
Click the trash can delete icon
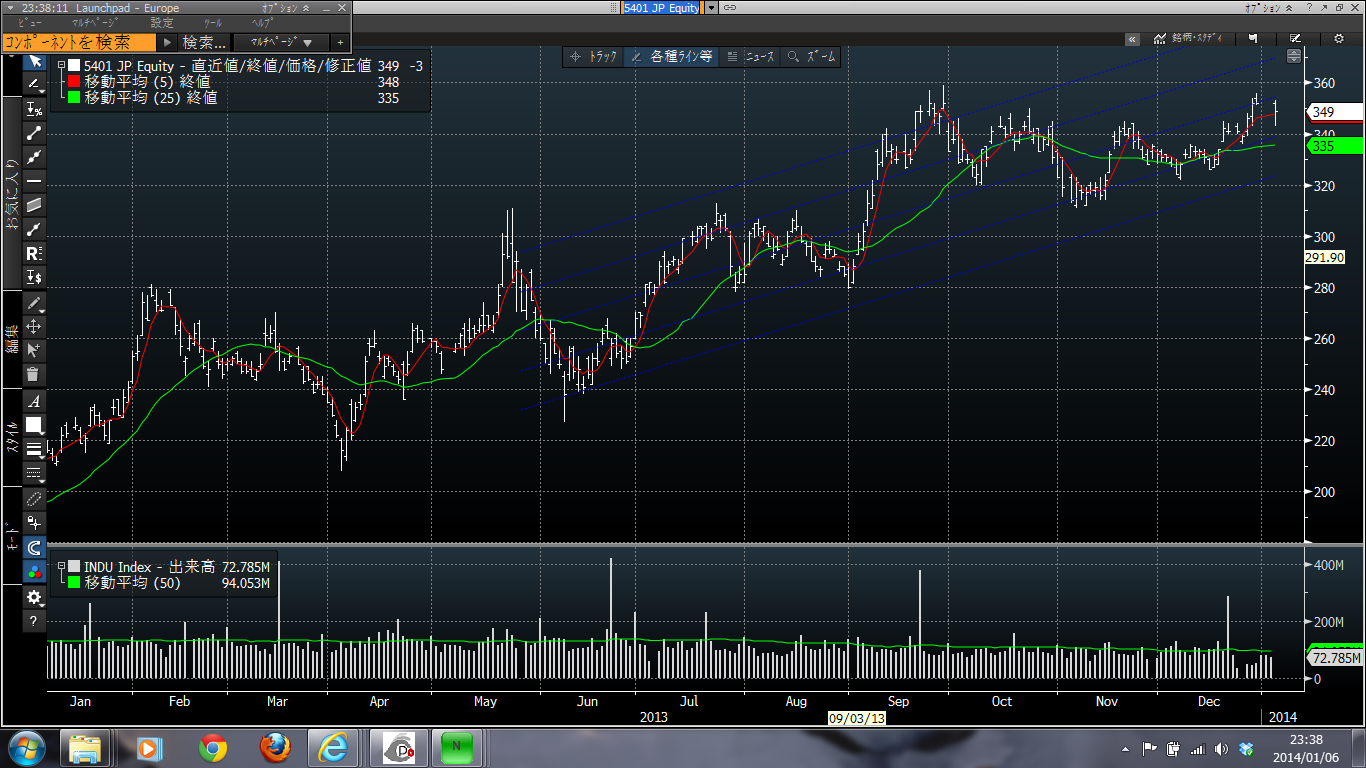tap(34, 374)
